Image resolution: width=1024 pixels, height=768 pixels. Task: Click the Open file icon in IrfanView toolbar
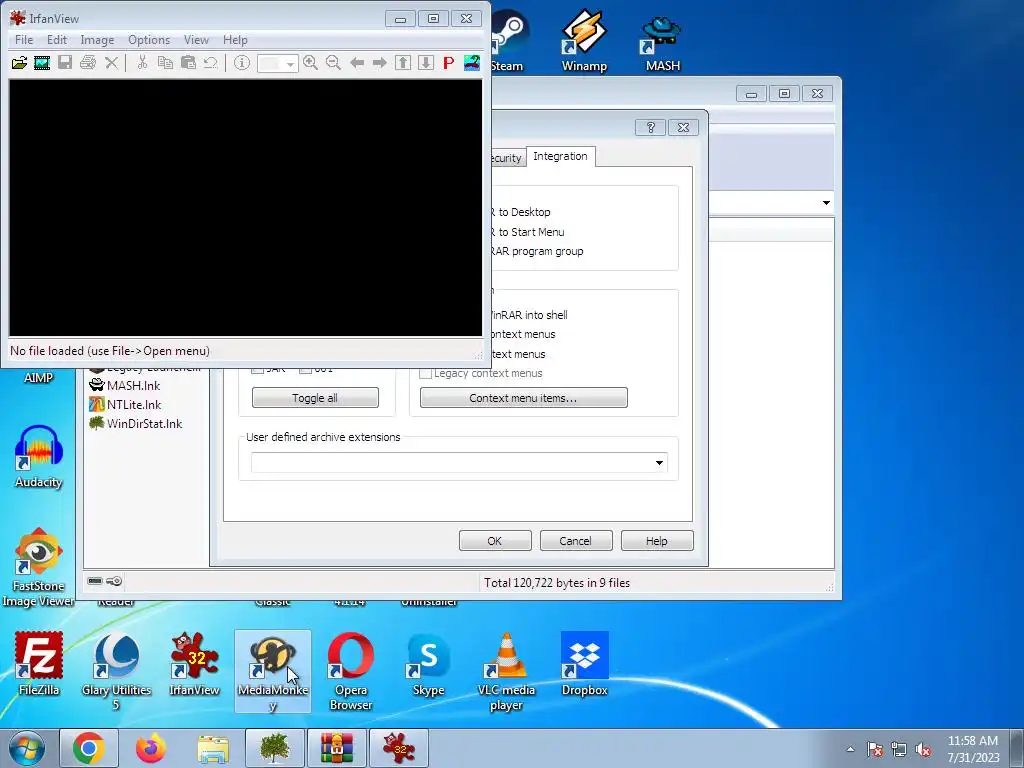20,63
